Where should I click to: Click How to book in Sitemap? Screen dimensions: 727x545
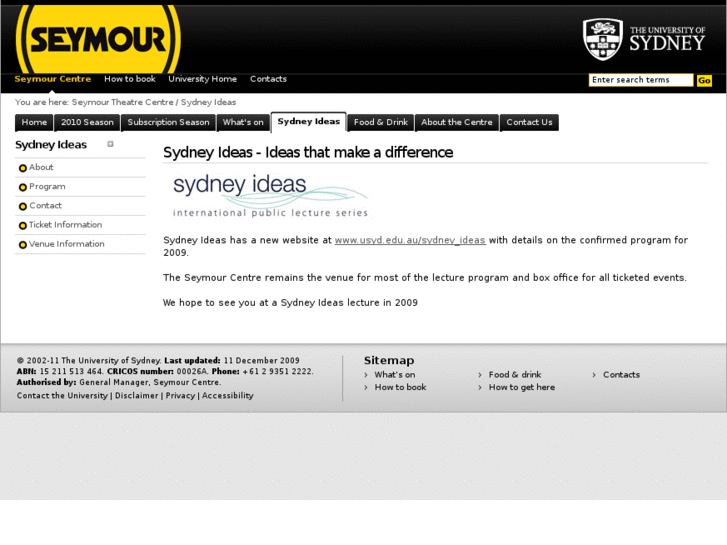click(x=401, y=387)
